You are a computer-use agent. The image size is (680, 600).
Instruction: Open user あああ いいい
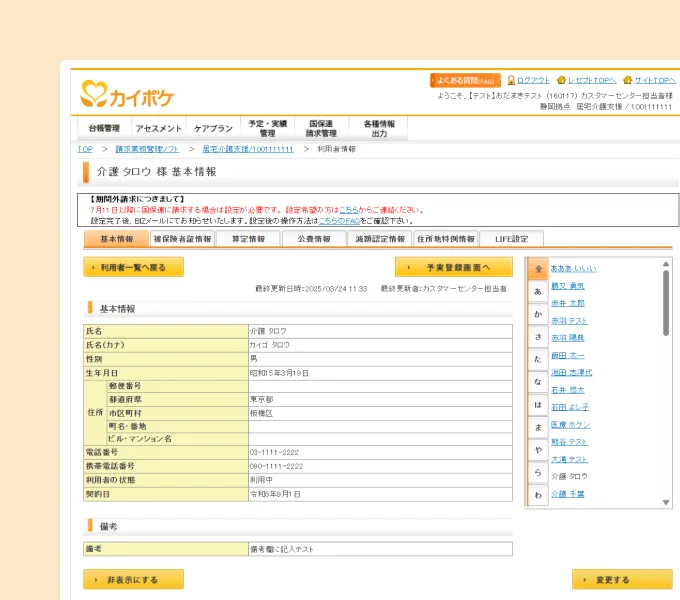(x=573, y=268)
